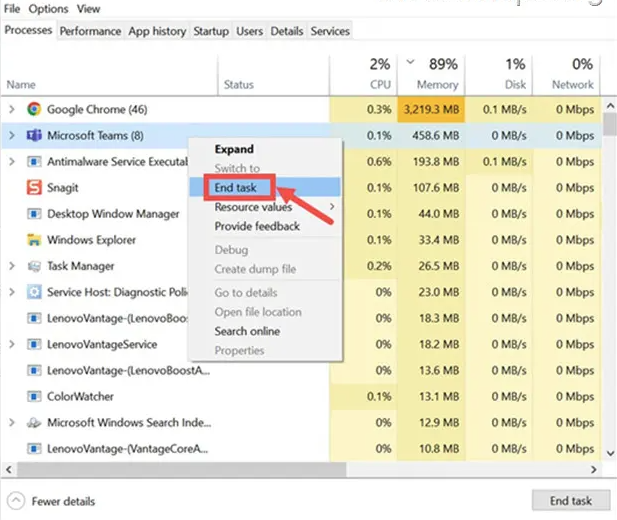617x520 pixels.
Task: Open the Options menu
Action: (48, 9)
